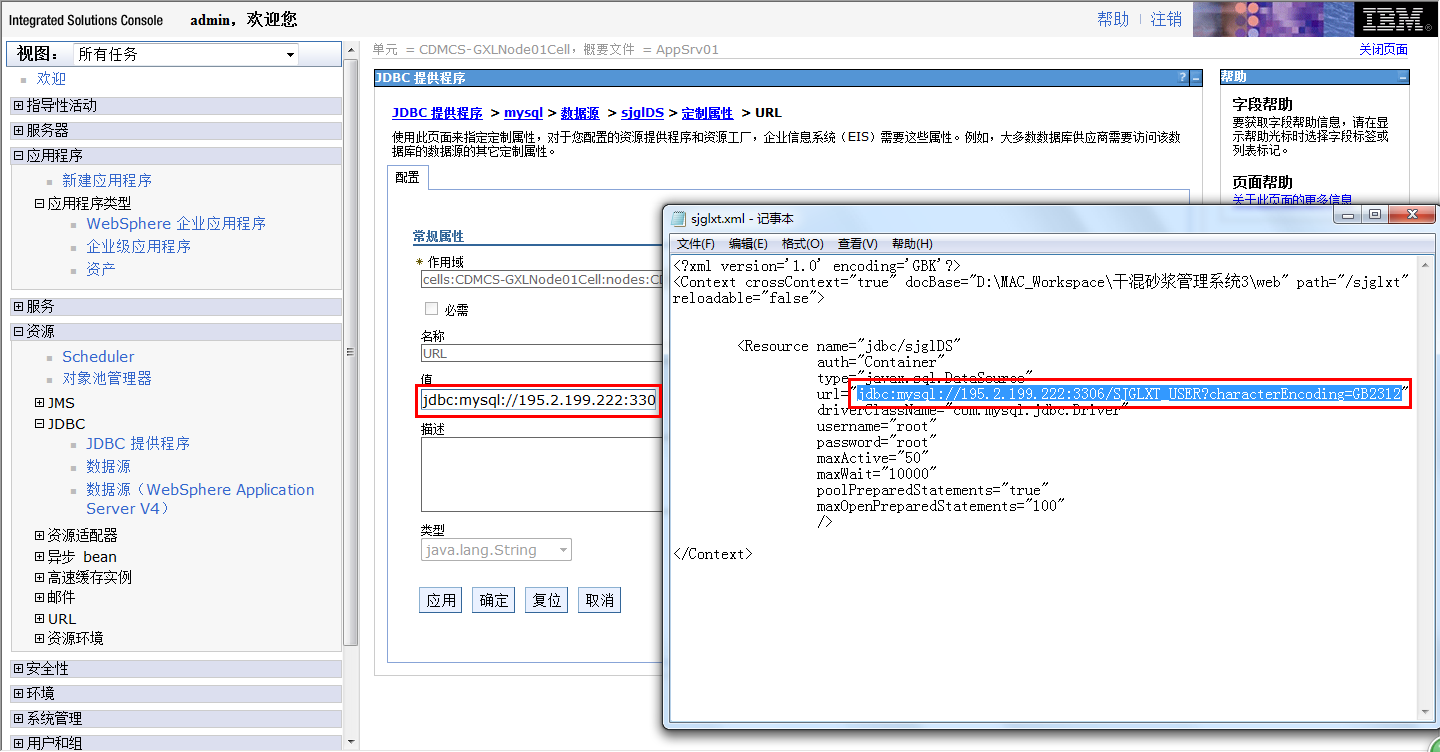
Task: Expand the 环境 section
Action: pos(19,693)
